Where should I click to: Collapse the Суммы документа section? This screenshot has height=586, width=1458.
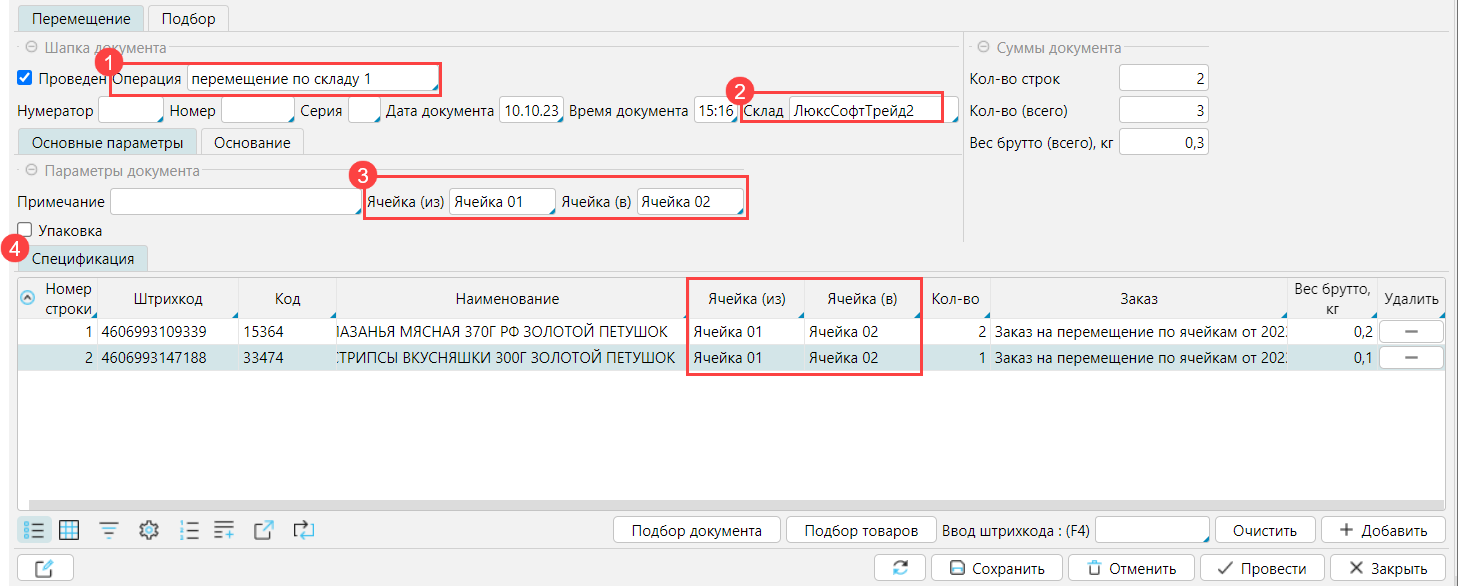click(983, 47)
